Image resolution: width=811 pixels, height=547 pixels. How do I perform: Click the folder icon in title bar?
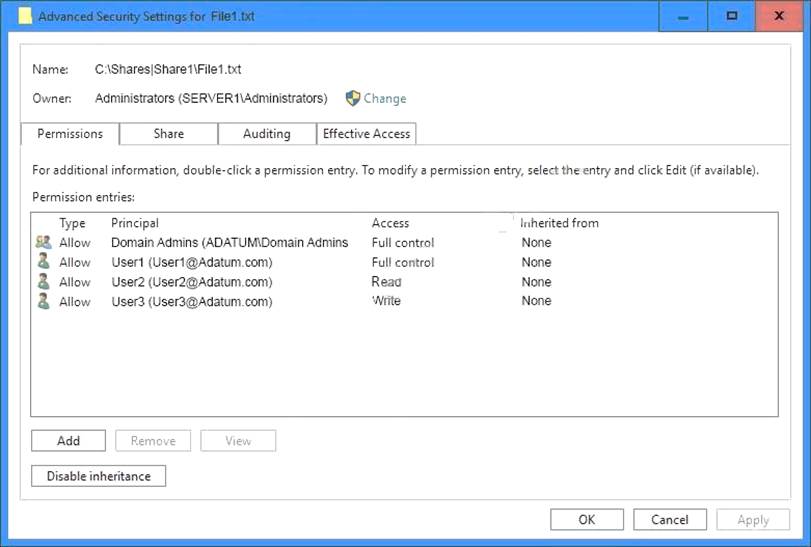point(25,15)
